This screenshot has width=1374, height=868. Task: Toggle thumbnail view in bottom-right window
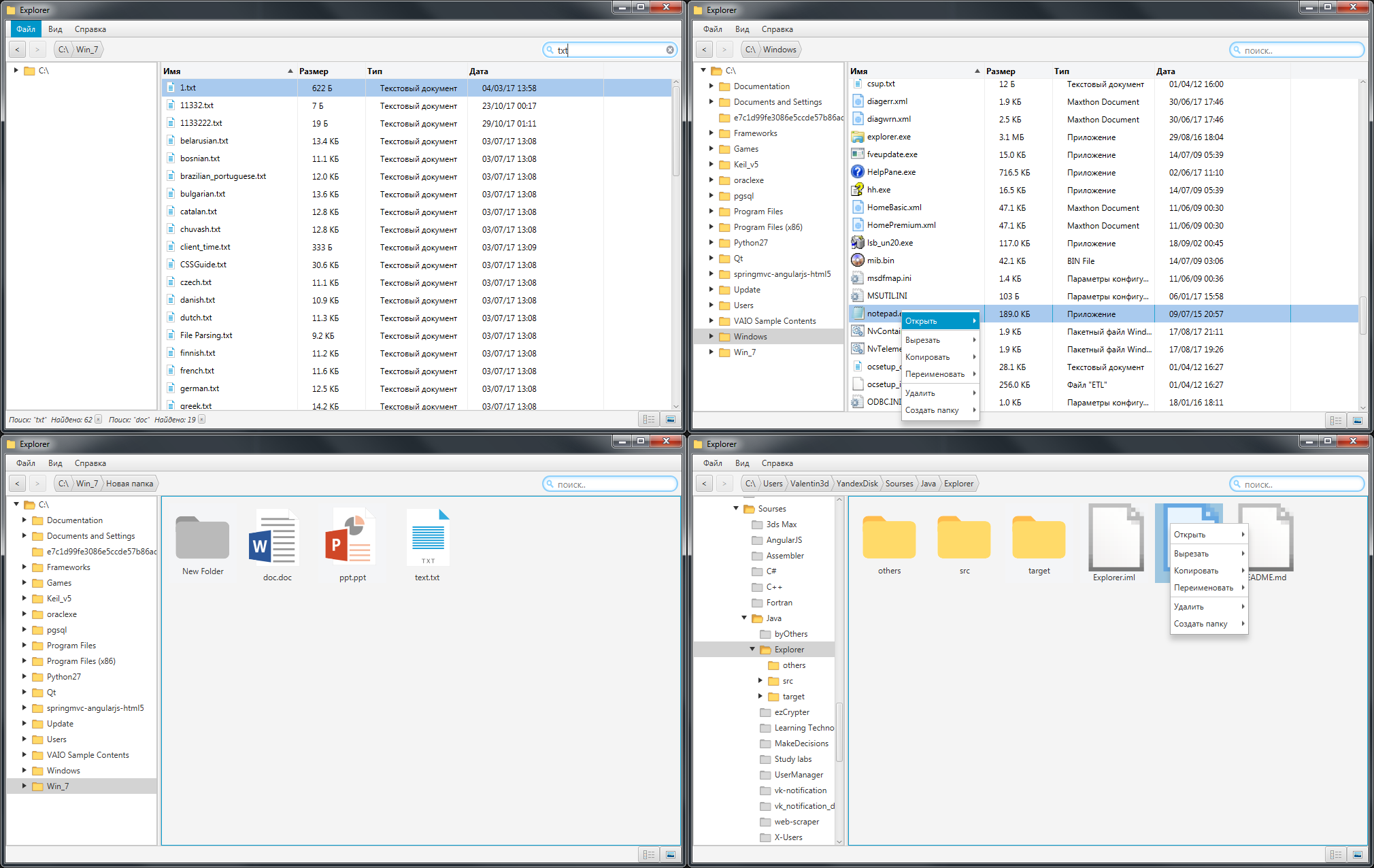point(1358,854)
